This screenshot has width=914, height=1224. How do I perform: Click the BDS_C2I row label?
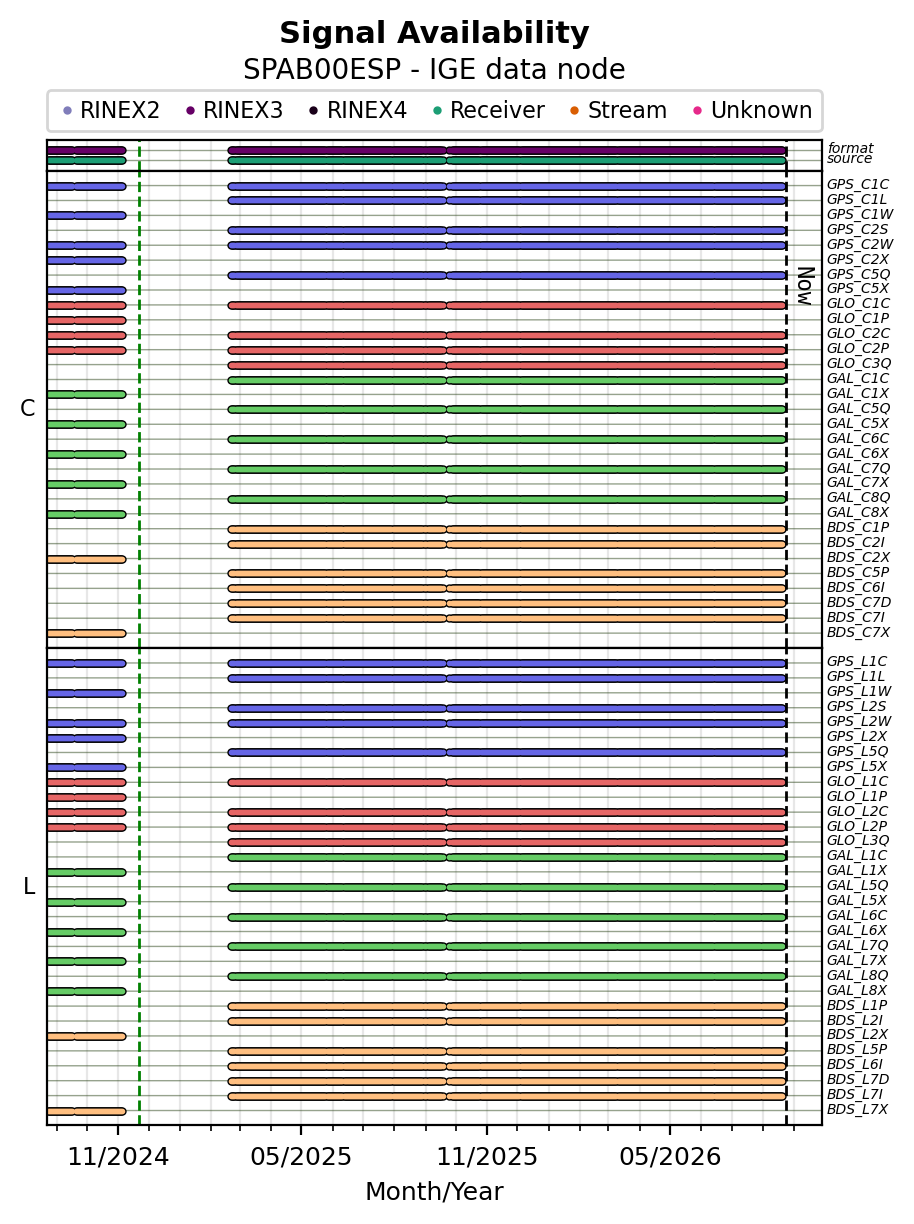(x=855, y=543)
